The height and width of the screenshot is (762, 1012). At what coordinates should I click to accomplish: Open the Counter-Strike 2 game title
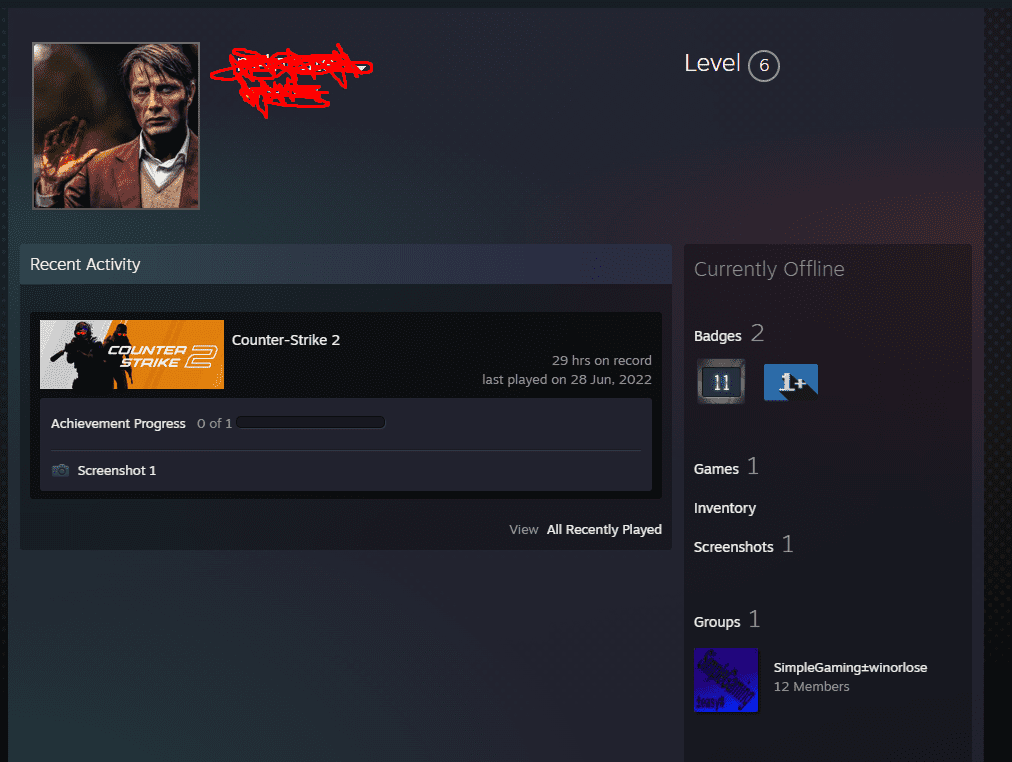286,339
